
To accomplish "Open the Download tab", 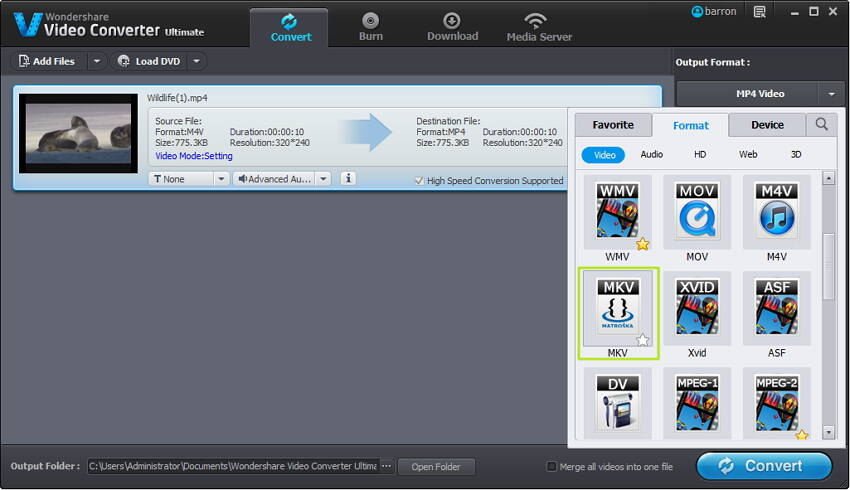I will point(452,28).
